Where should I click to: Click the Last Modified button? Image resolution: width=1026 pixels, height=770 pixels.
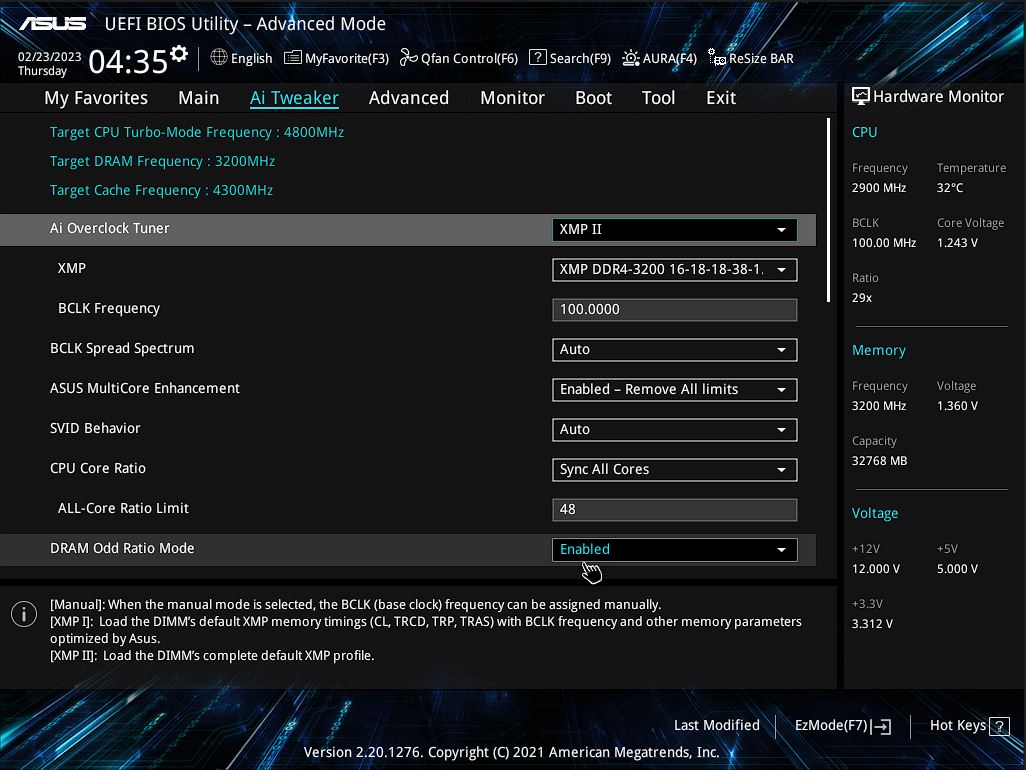click(x=716, y=726)
